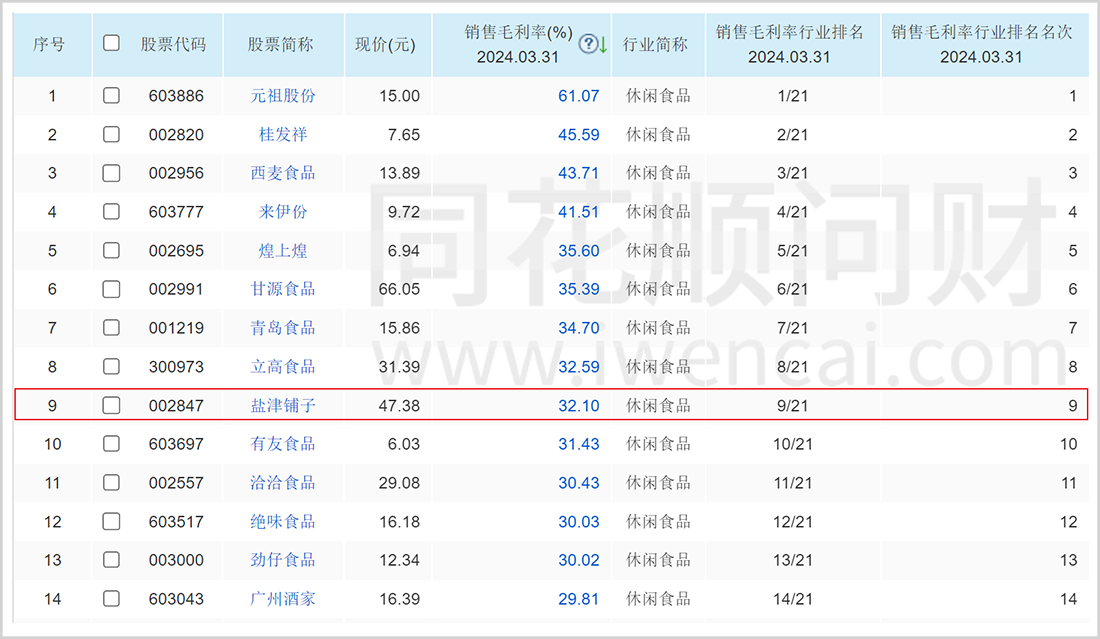Screen dimensions: 1100x639
Task: Toggle the select-all checkbox in header
Action: tap(111, 43)
